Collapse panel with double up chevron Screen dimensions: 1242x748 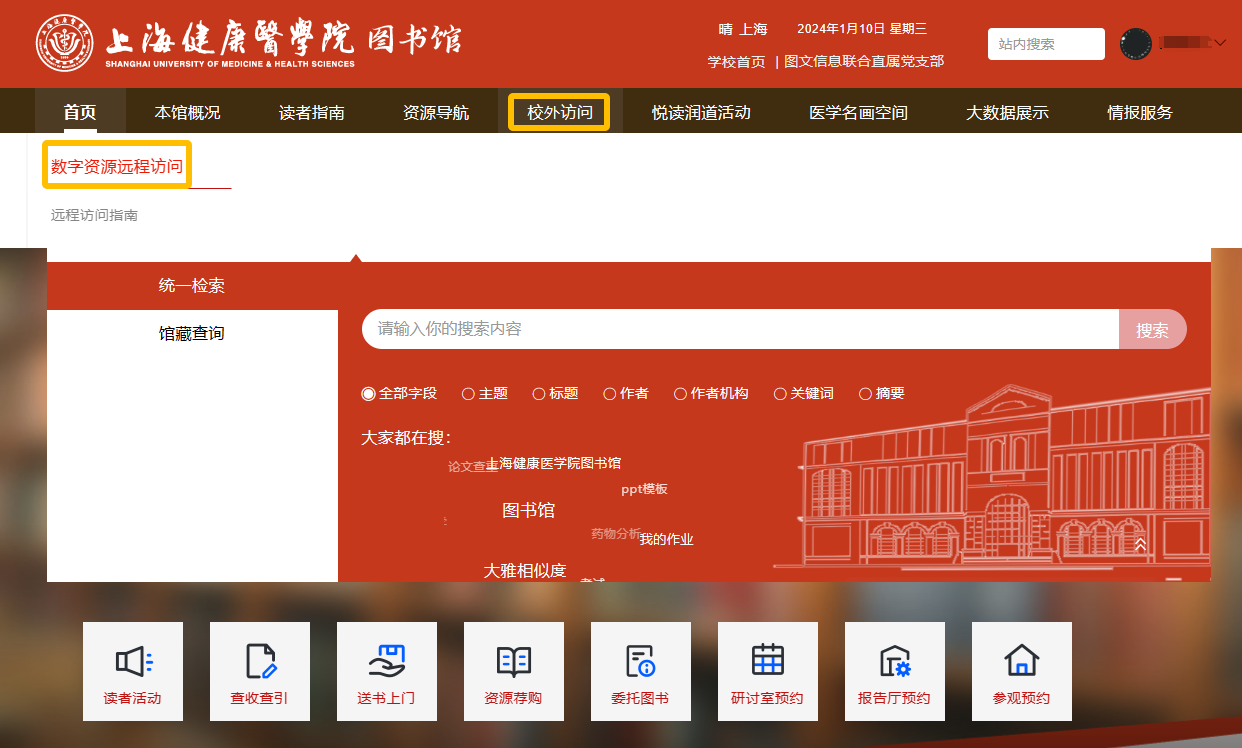(x=1140, y=544)
